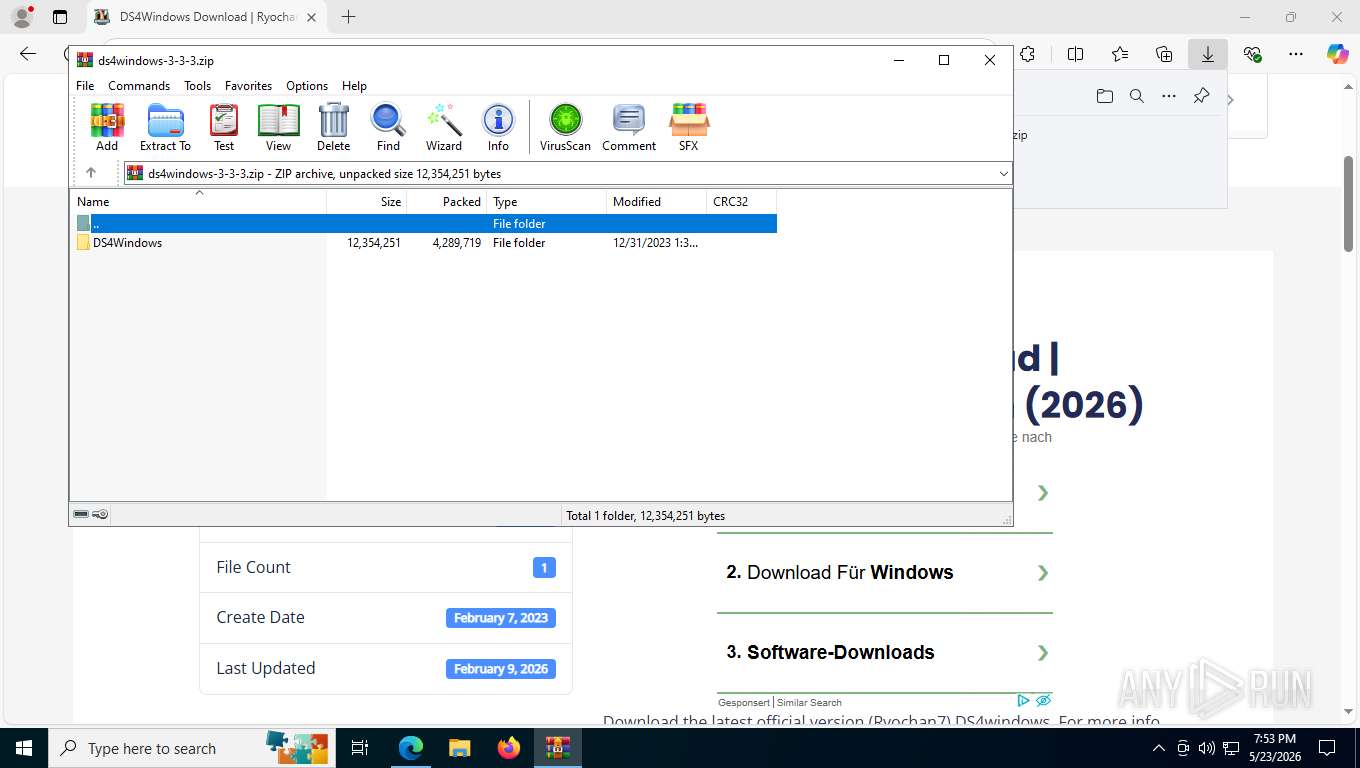The height and width of the screenshot is (768, 1360).
Task: Sort by Modified column header
Action: tap(656, 202)
